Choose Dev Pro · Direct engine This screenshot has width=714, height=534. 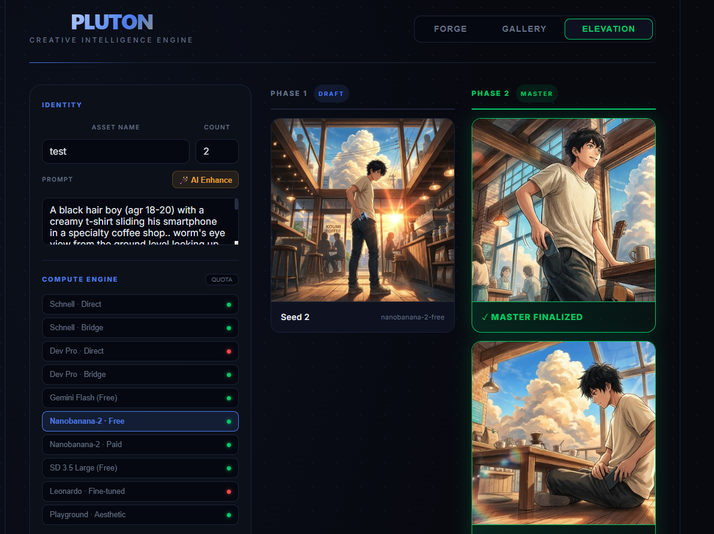coord(140,351)
